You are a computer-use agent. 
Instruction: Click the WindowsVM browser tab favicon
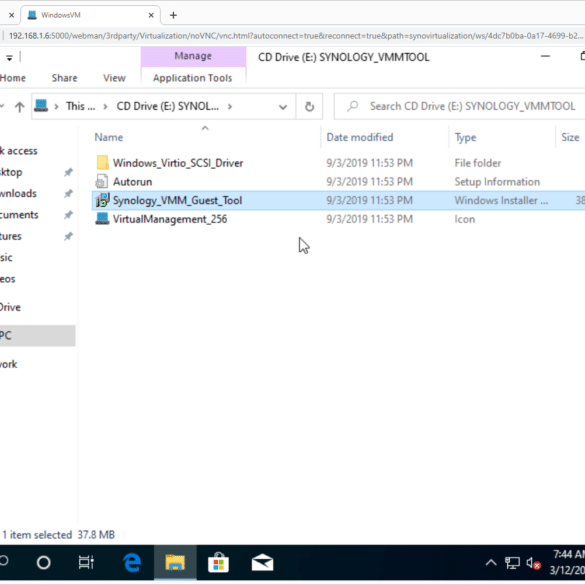click(32, 15)
